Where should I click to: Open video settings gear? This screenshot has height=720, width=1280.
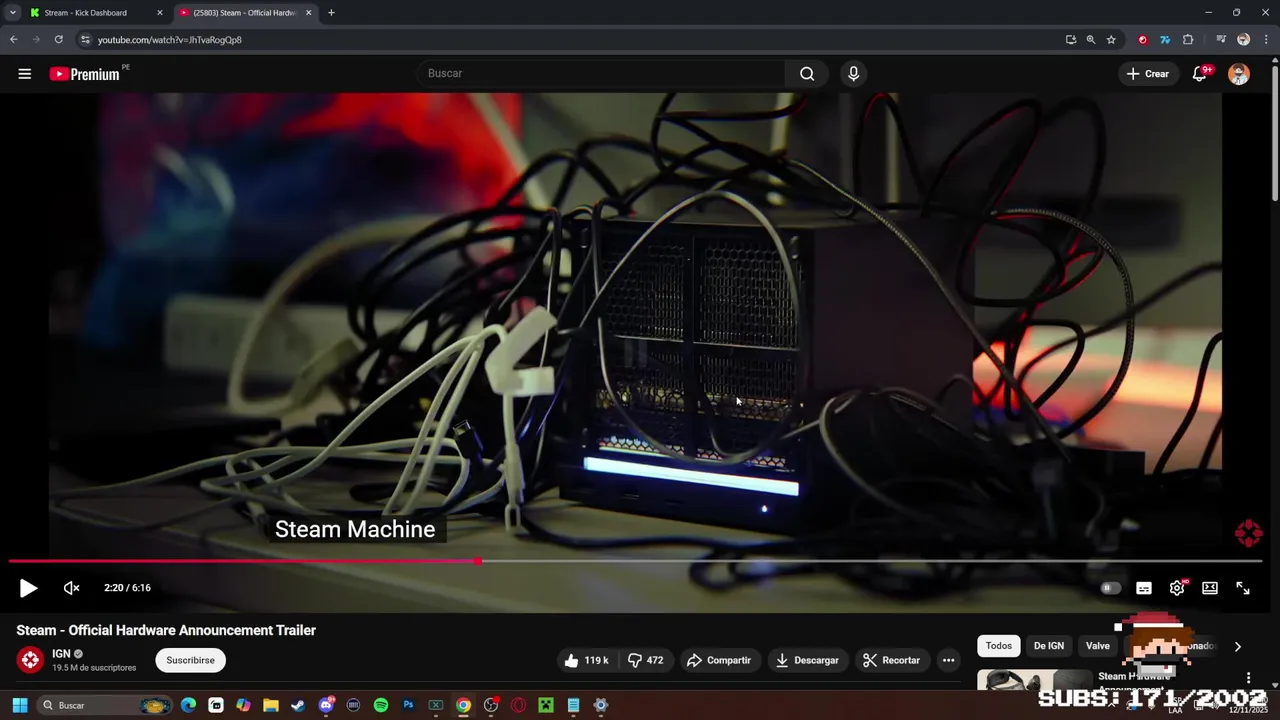pyautogui.click(x=1177, y=588)
